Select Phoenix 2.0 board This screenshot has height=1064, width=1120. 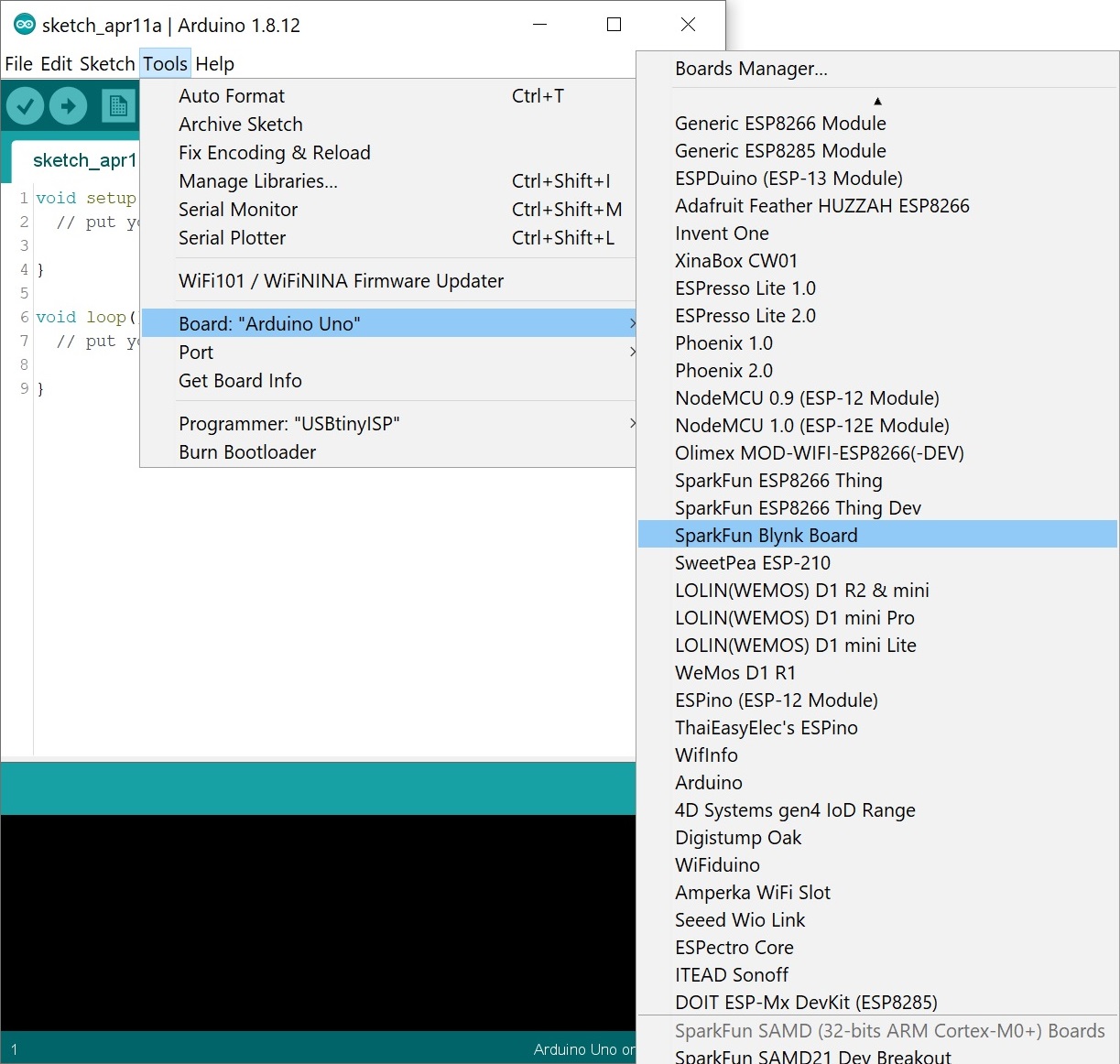pyautogui.click(x=877, y=371)
